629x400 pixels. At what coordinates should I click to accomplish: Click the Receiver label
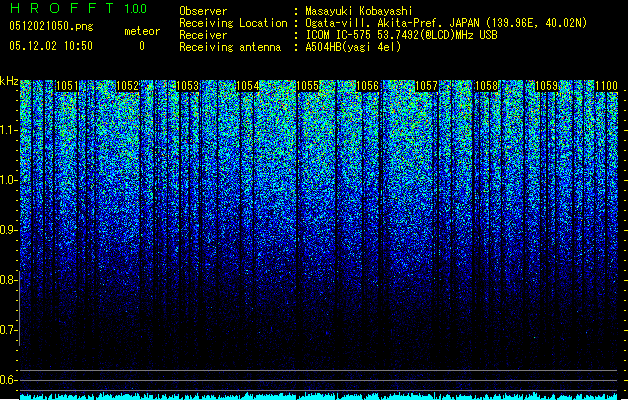pyautogui.click(x=203, y=35)
